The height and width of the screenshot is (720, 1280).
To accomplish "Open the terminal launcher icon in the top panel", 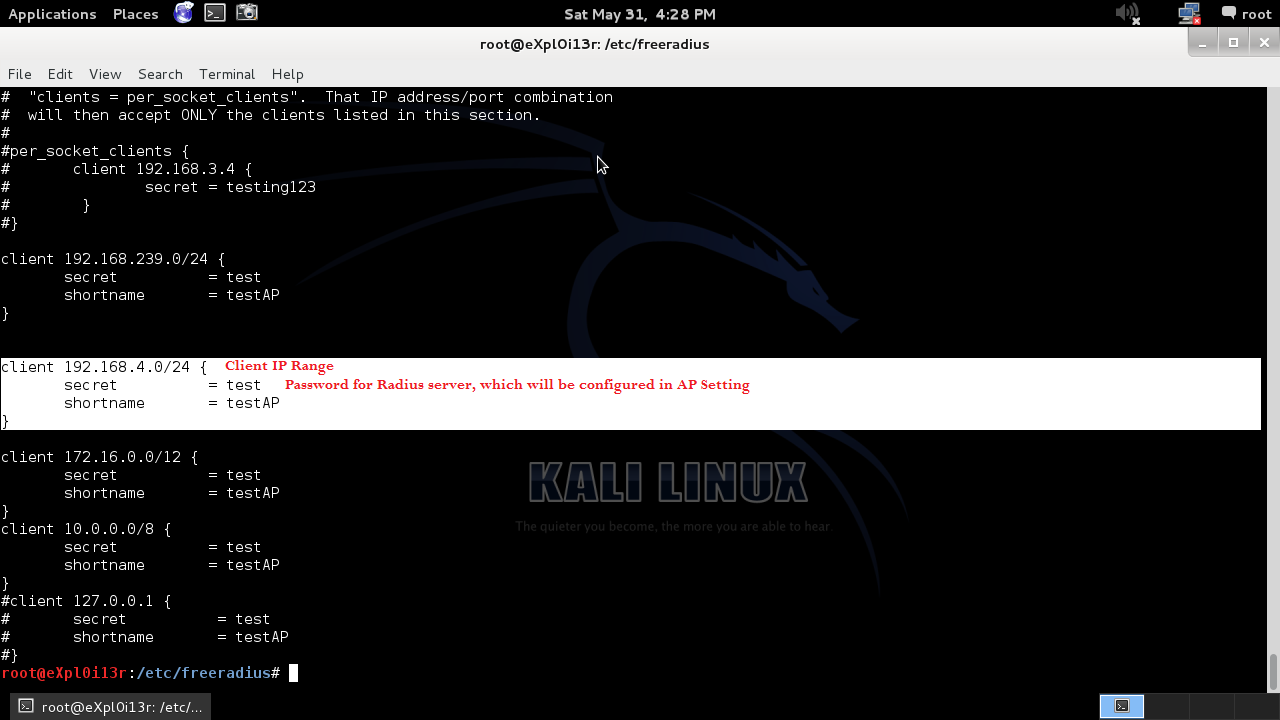I will [215, 13].
